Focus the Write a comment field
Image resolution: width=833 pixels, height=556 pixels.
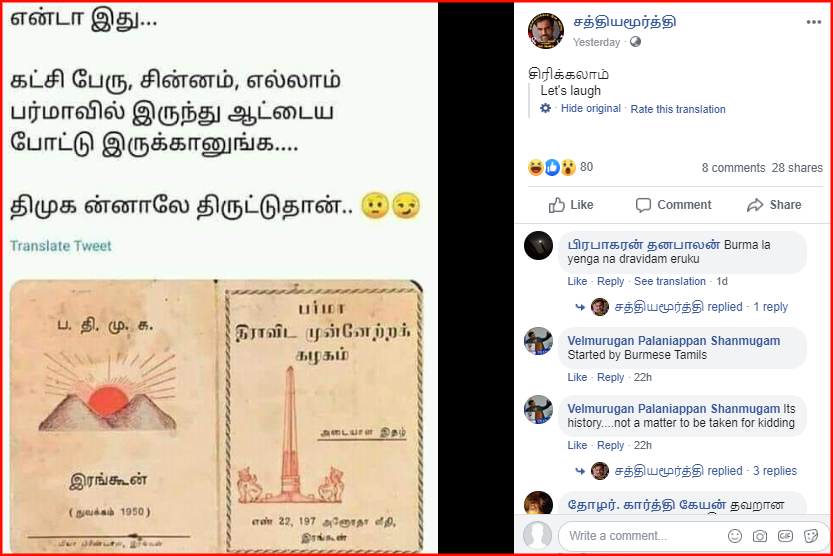(x=643, y=536)
